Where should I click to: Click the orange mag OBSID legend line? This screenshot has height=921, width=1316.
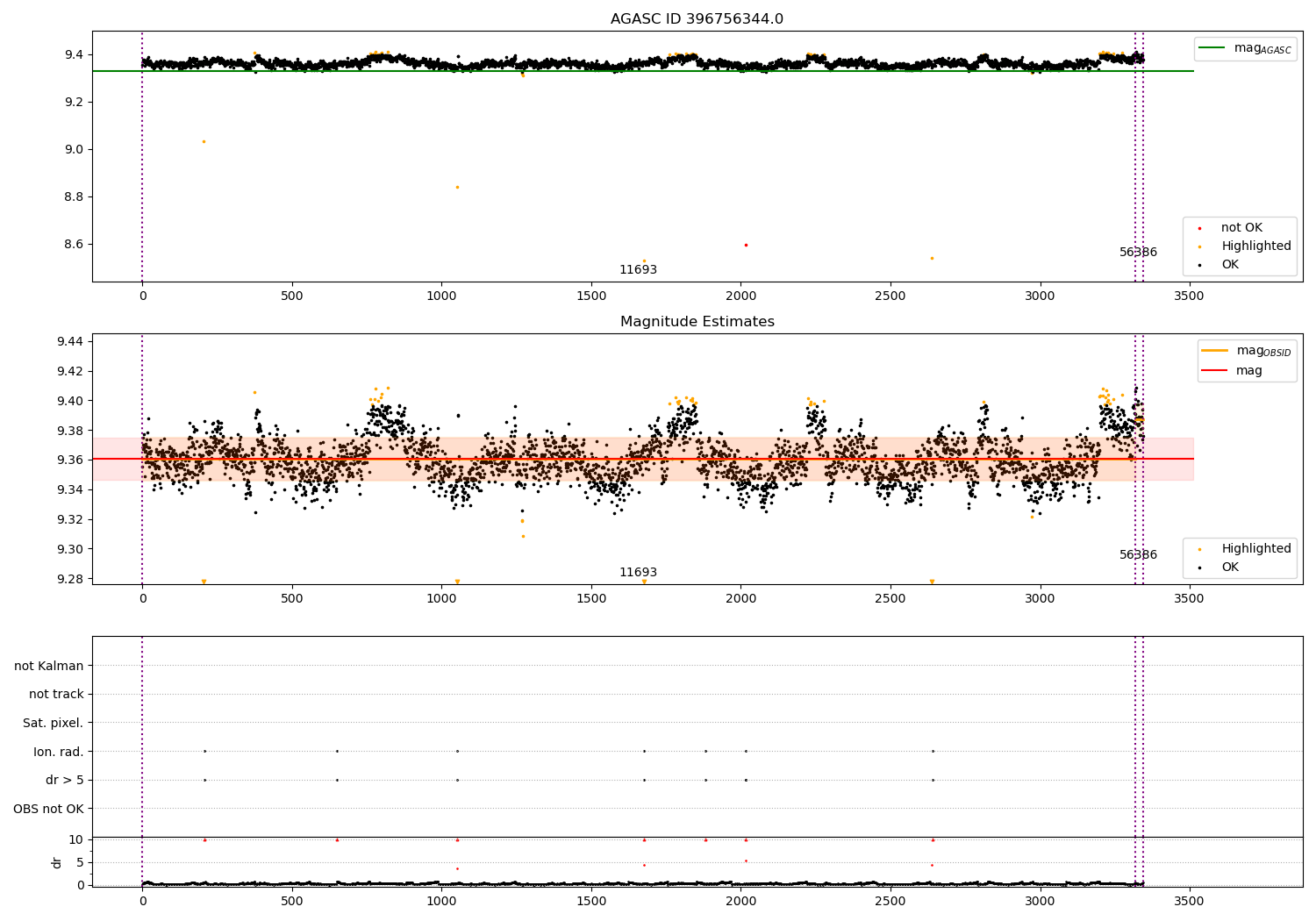(x=1214, y=350)
